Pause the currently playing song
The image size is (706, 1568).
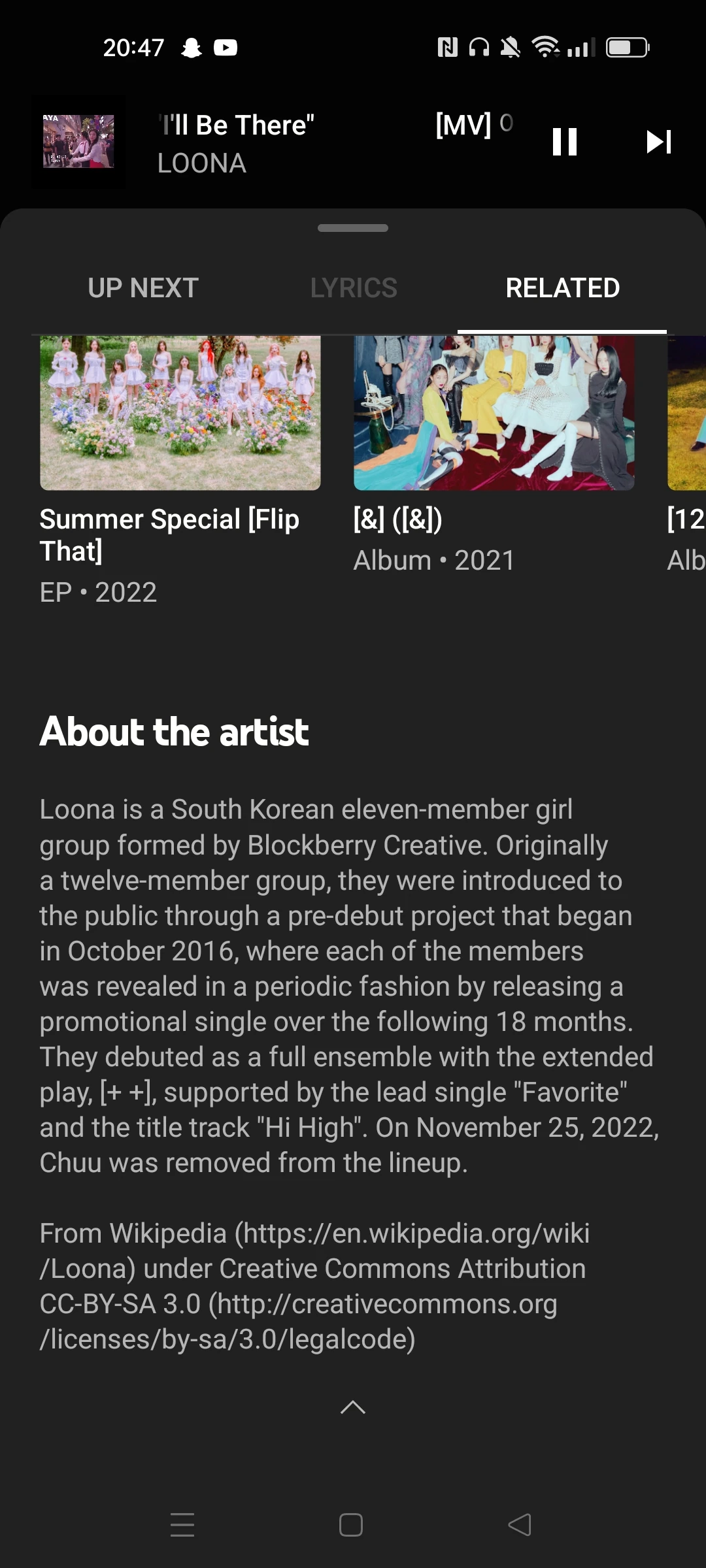pyautogui.click(x=565, y=141)
